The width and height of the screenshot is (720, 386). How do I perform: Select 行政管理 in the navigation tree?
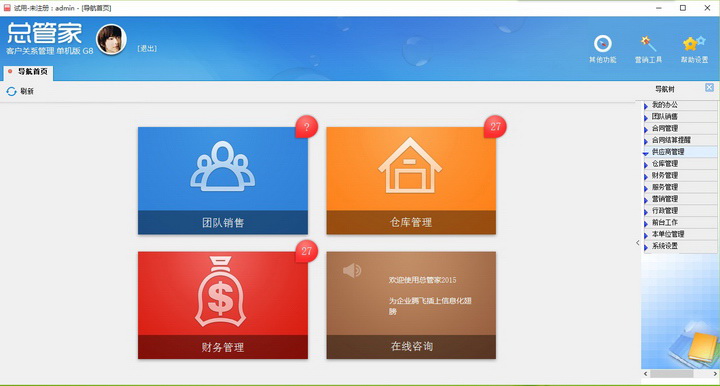665,211
